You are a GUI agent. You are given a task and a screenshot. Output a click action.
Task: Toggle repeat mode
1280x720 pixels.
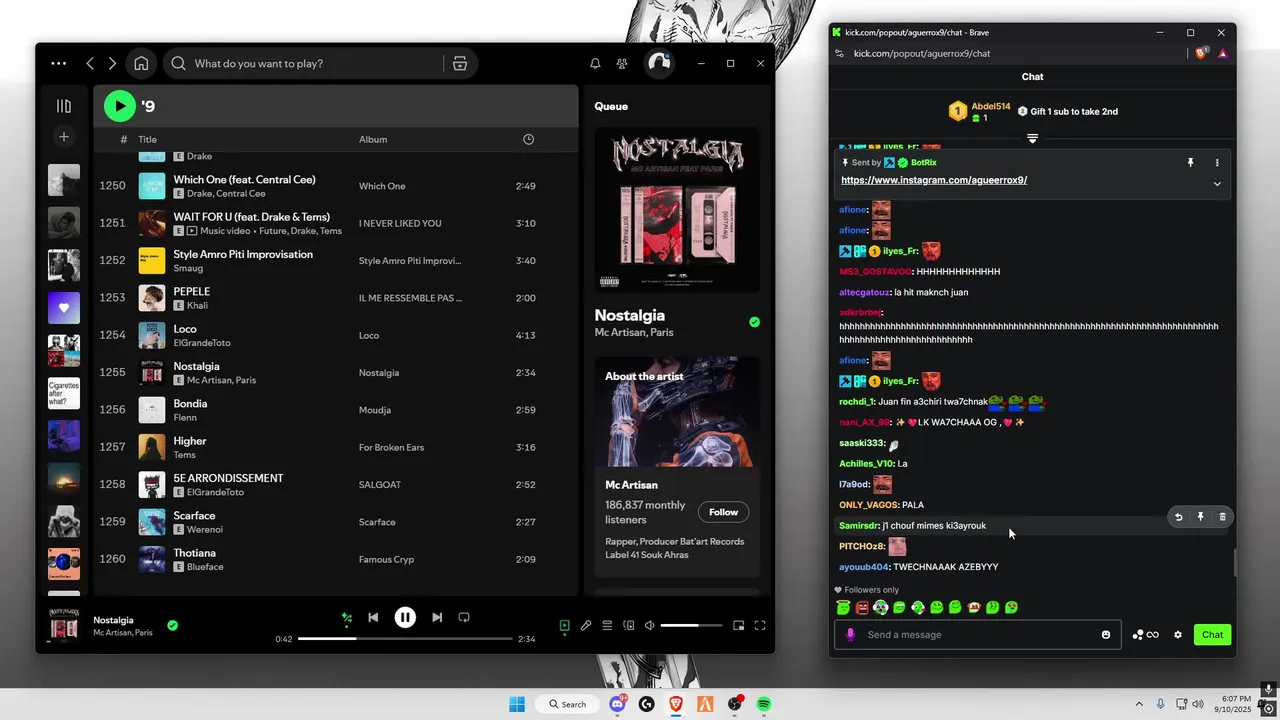tap(464, 618)
